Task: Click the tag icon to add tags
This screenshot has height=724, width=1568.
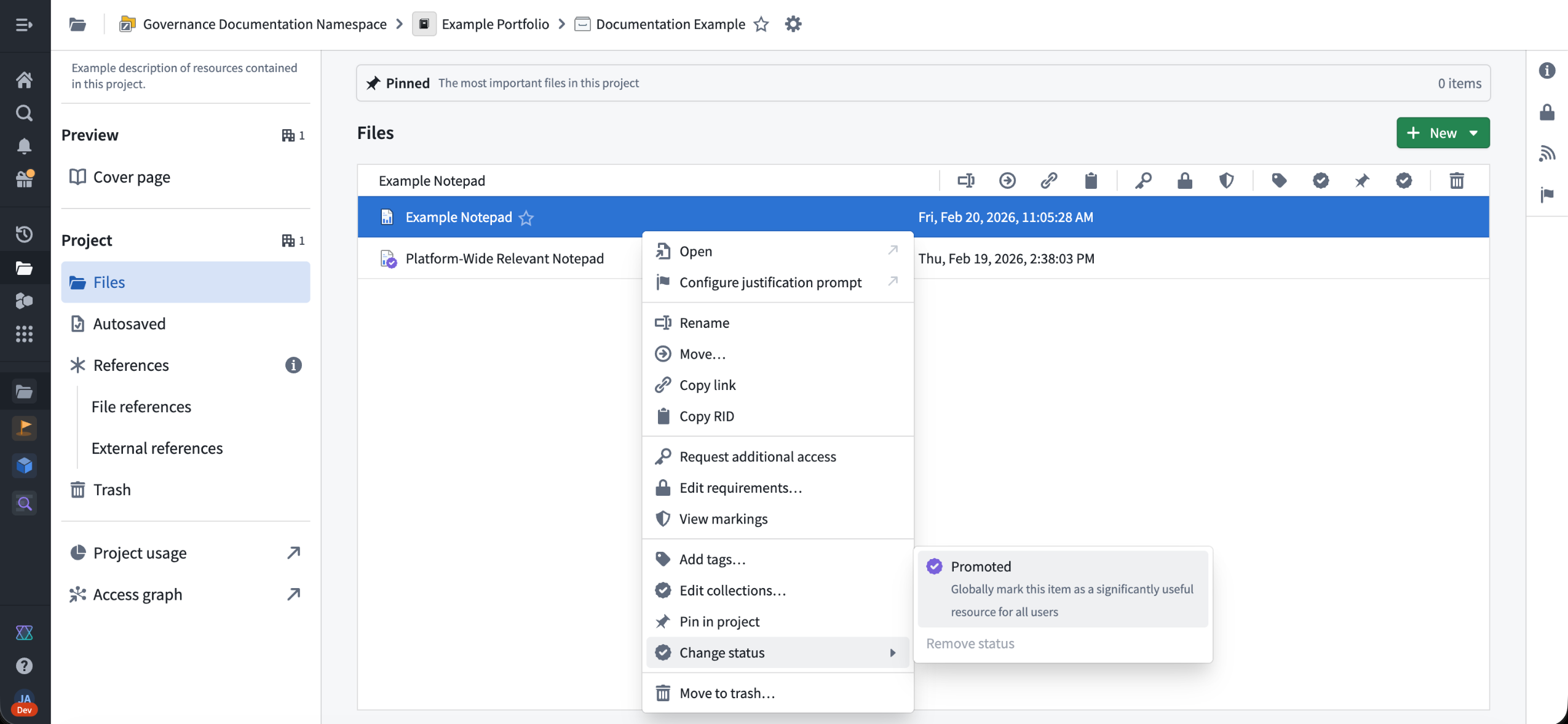Action: pos(1279,180)
